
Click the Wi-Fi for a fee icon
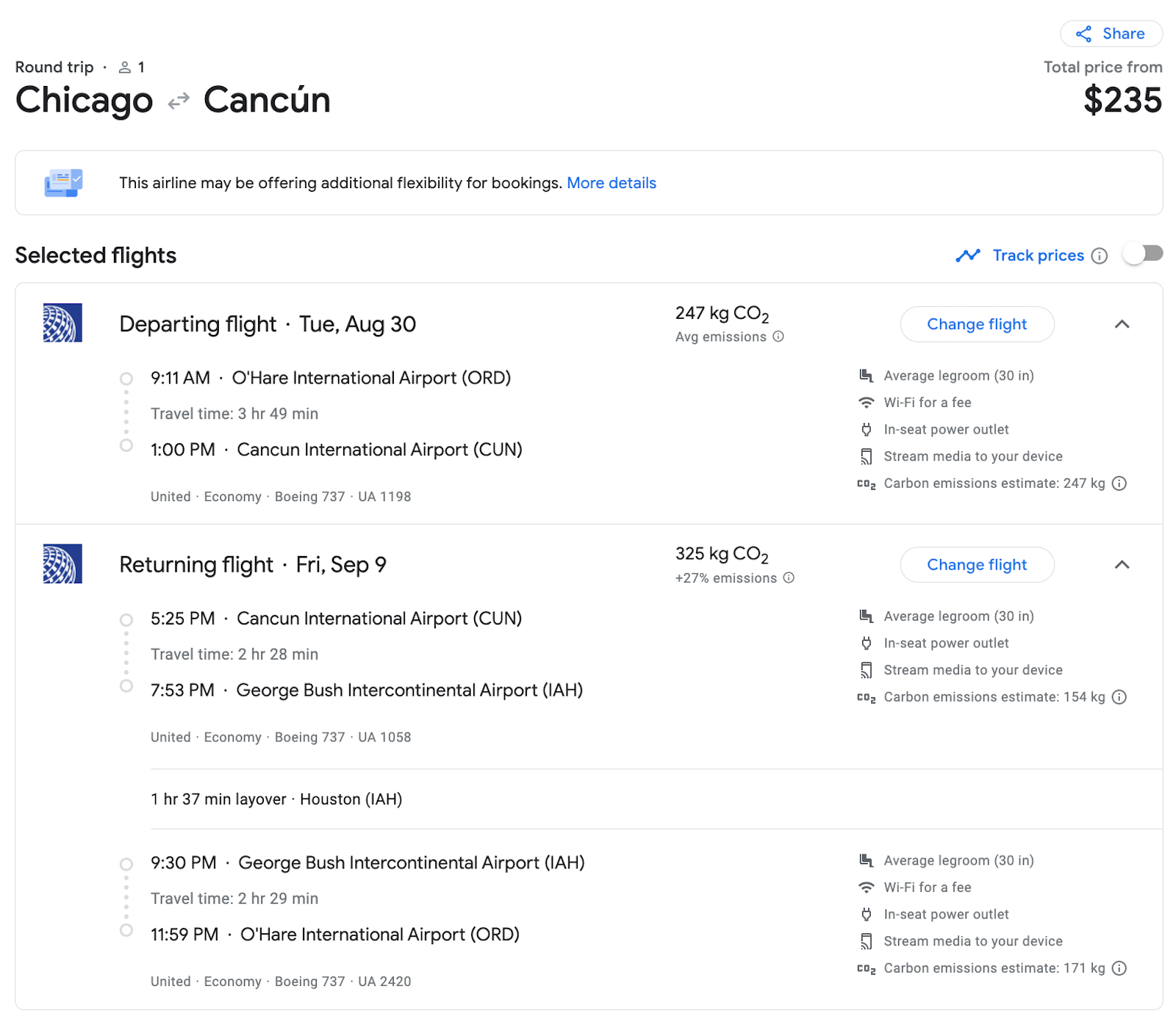(x=866, y=403)
